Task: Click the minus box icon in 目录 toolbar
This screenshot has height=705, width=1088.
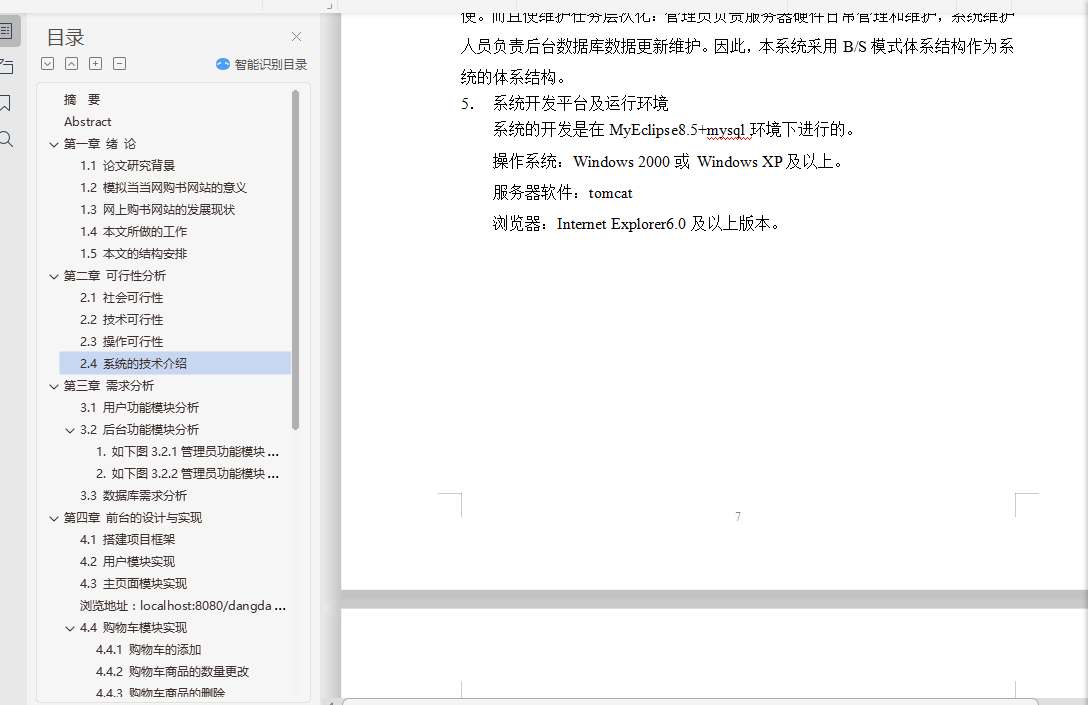Action: (x=119, y=64)
